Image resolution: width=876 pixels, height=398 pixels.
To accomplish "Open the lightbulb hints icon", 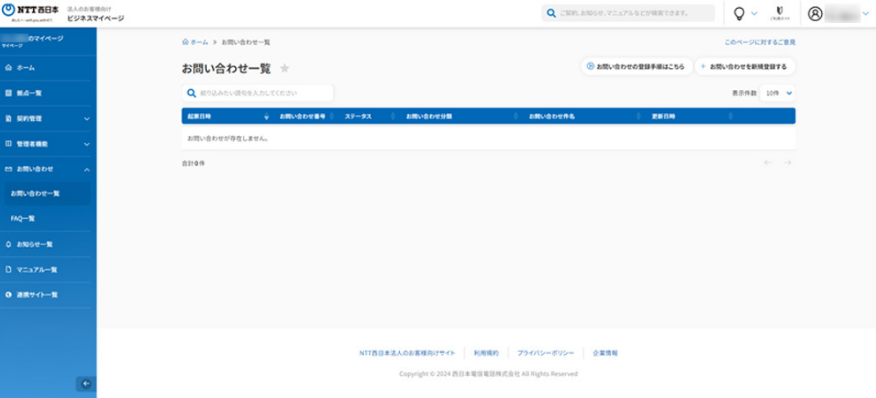I will click(x=739, y=13).
